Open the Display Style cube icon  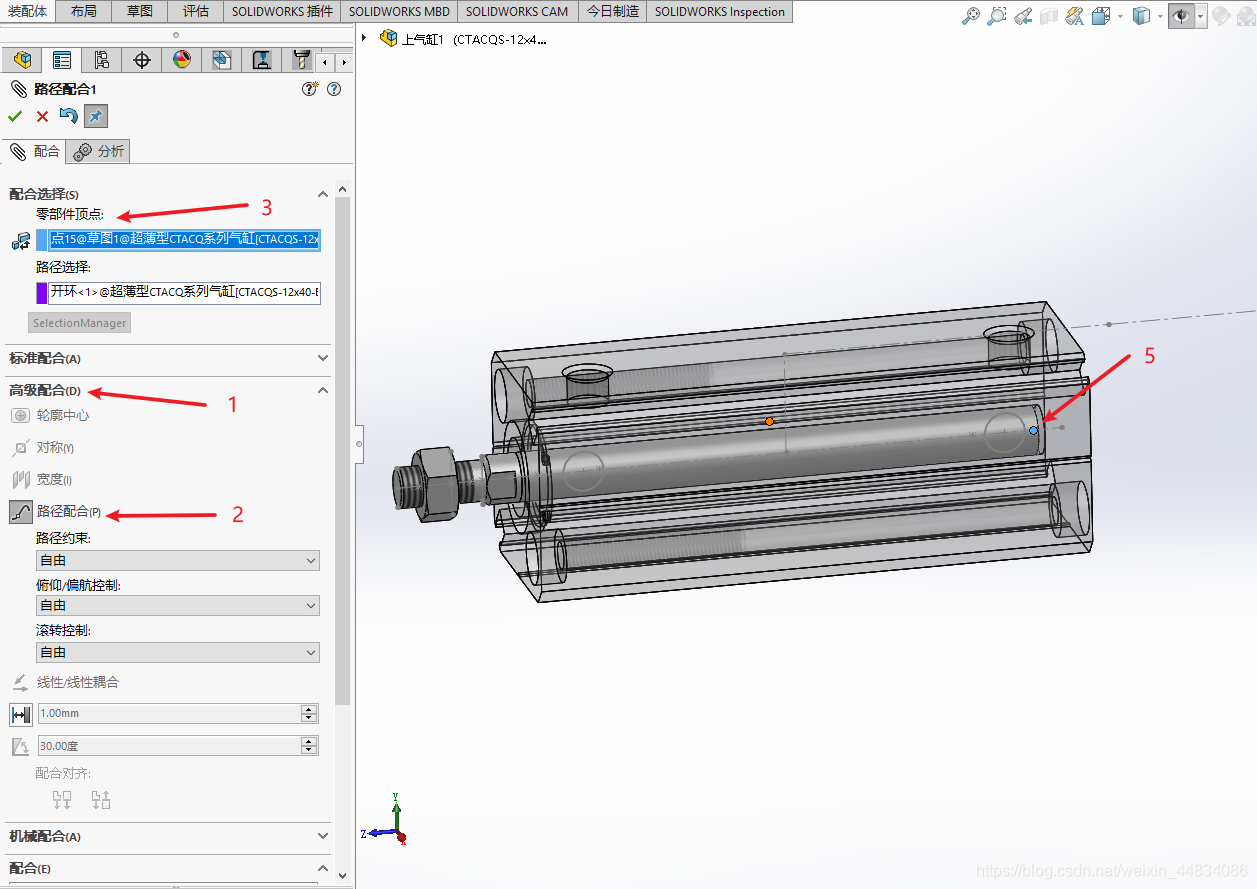1142,15
